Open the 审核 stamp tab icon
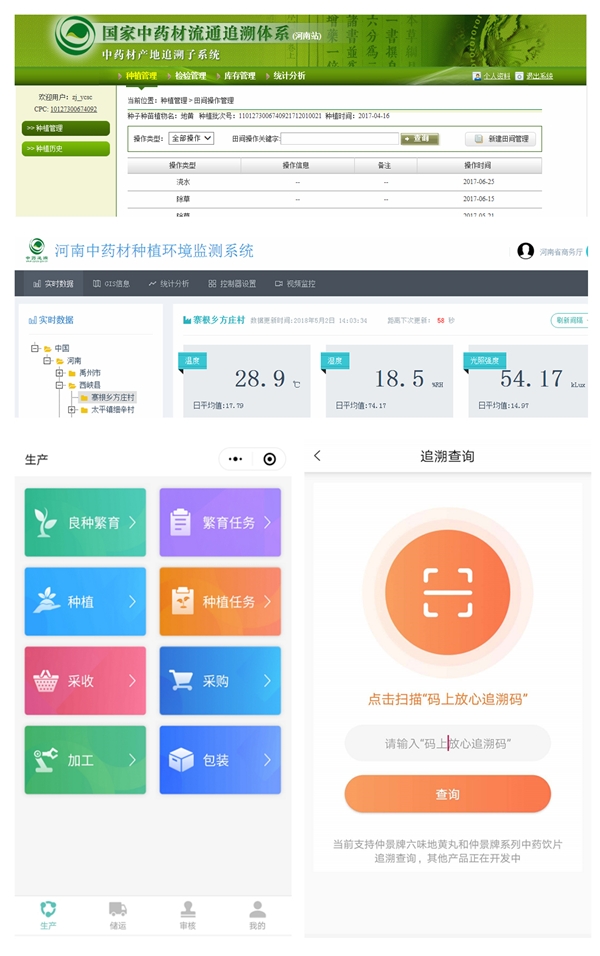This screenshot has height=956, width=600. click(x=188, y=909)
